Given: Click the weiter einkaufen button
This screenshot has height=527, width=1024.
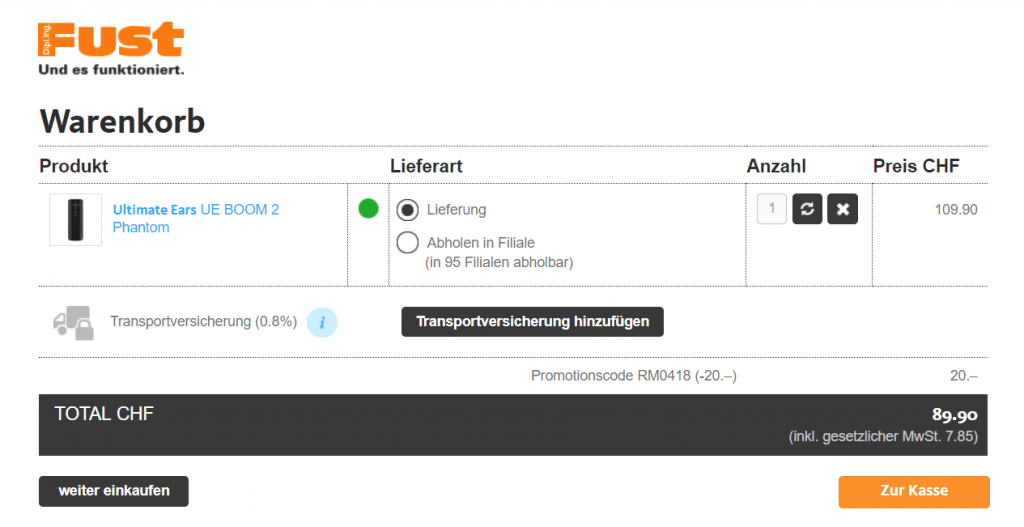Looking at the screenshot, I should 113,491.
